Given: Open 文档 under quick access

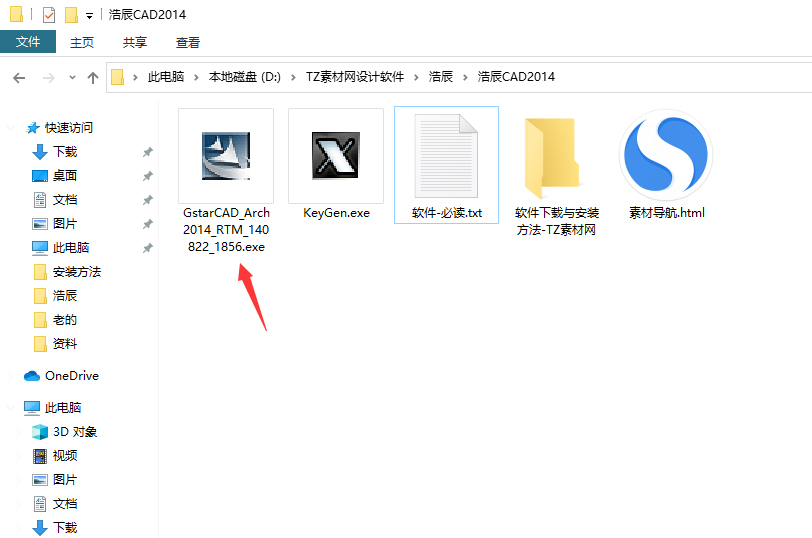Looking at the screenshot, I should [x=65, y=199].
